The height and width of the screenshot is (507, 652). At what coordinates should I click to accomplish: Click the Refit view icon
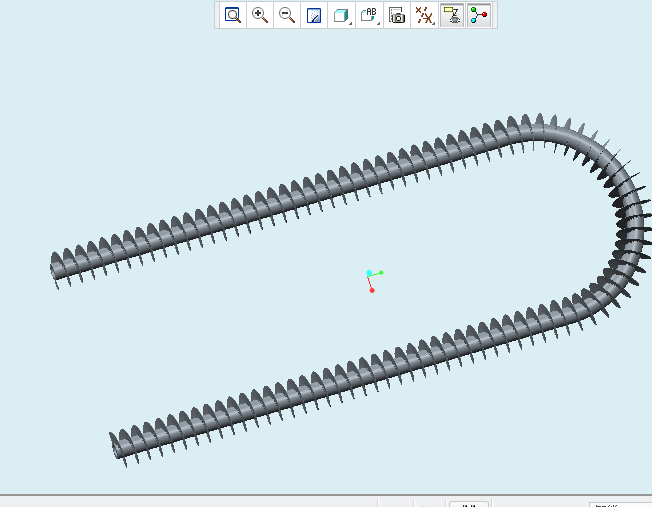pyautogui.click(x=233, y=15)
